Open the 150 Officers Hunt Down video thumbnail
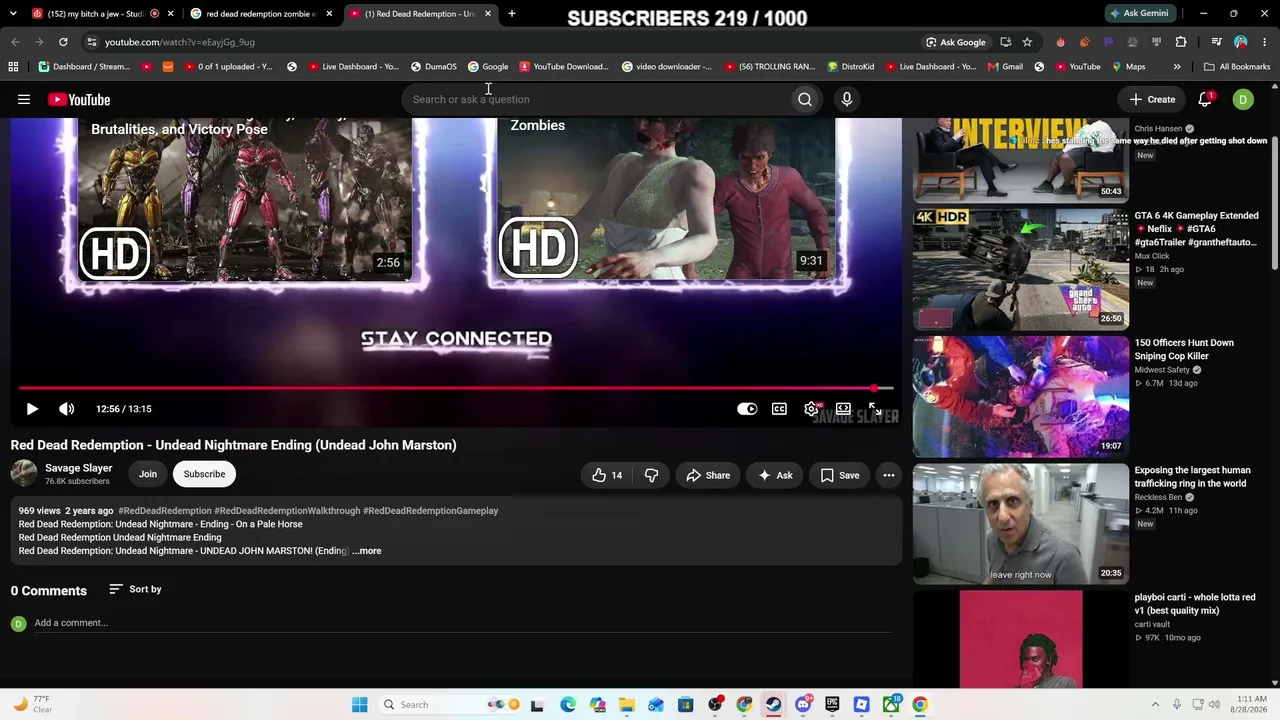This screenshot has height=720, width=1280. point(1021,396)
